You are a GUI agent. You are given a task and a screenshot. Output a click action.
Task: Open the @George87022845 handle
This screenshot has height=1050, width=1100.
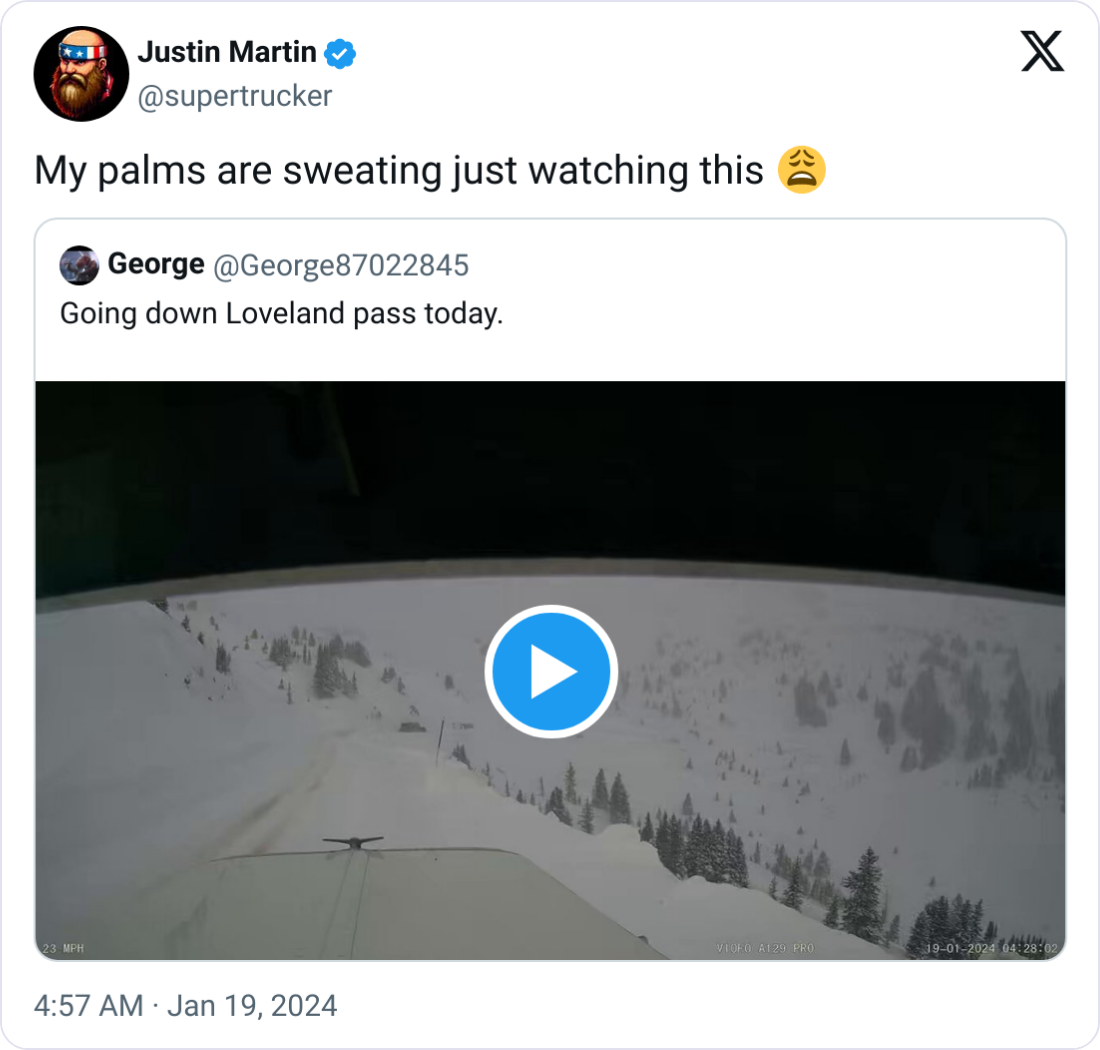pos(340,265)
